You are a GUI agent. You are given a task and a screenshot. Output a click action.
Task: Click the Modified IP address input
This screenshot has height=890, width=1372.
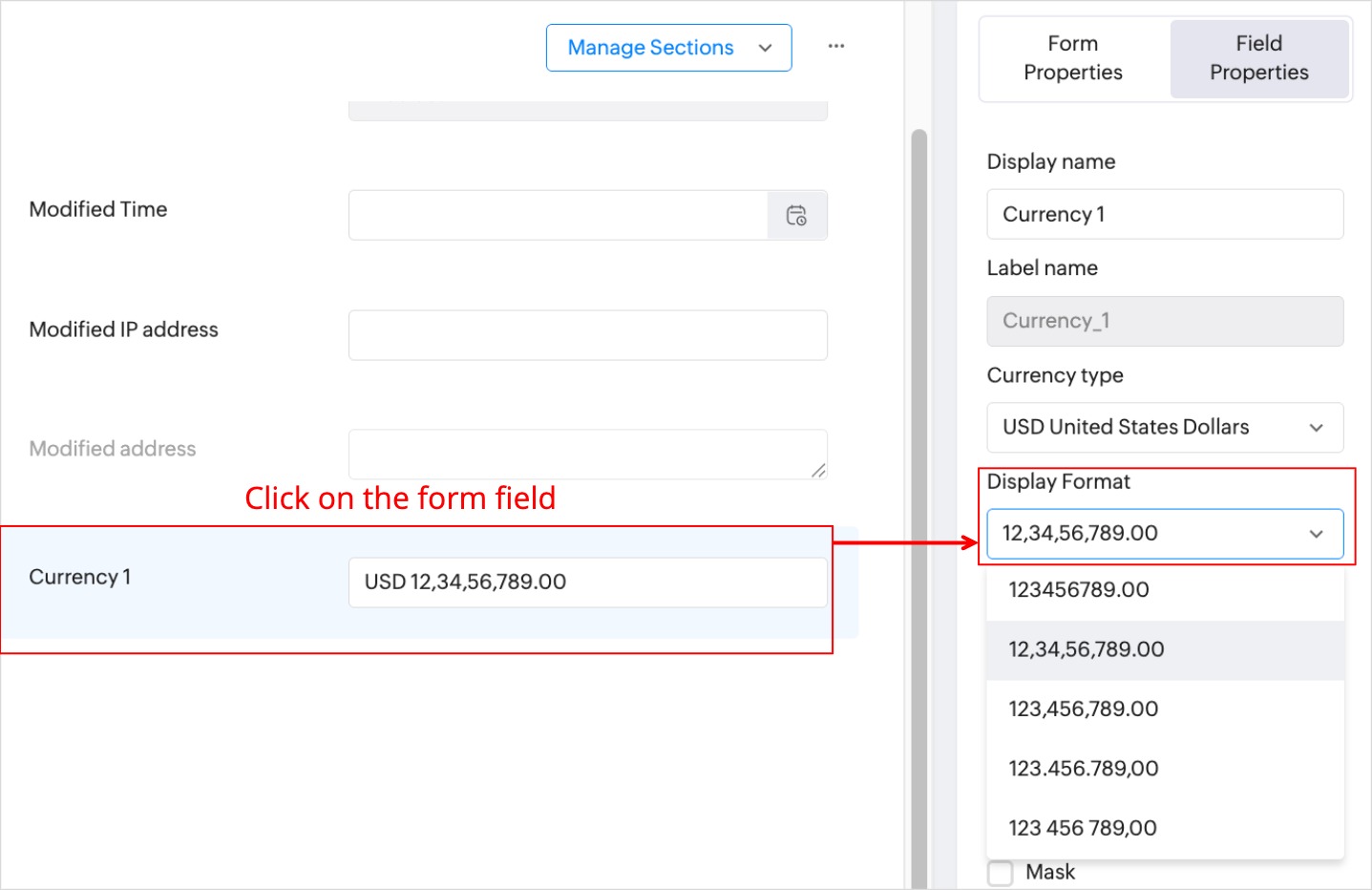click(587, 335)
